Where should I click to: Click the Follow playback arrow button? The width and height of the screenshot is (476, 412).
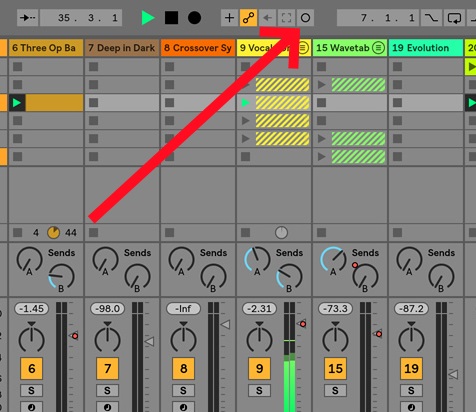[28, 18]
